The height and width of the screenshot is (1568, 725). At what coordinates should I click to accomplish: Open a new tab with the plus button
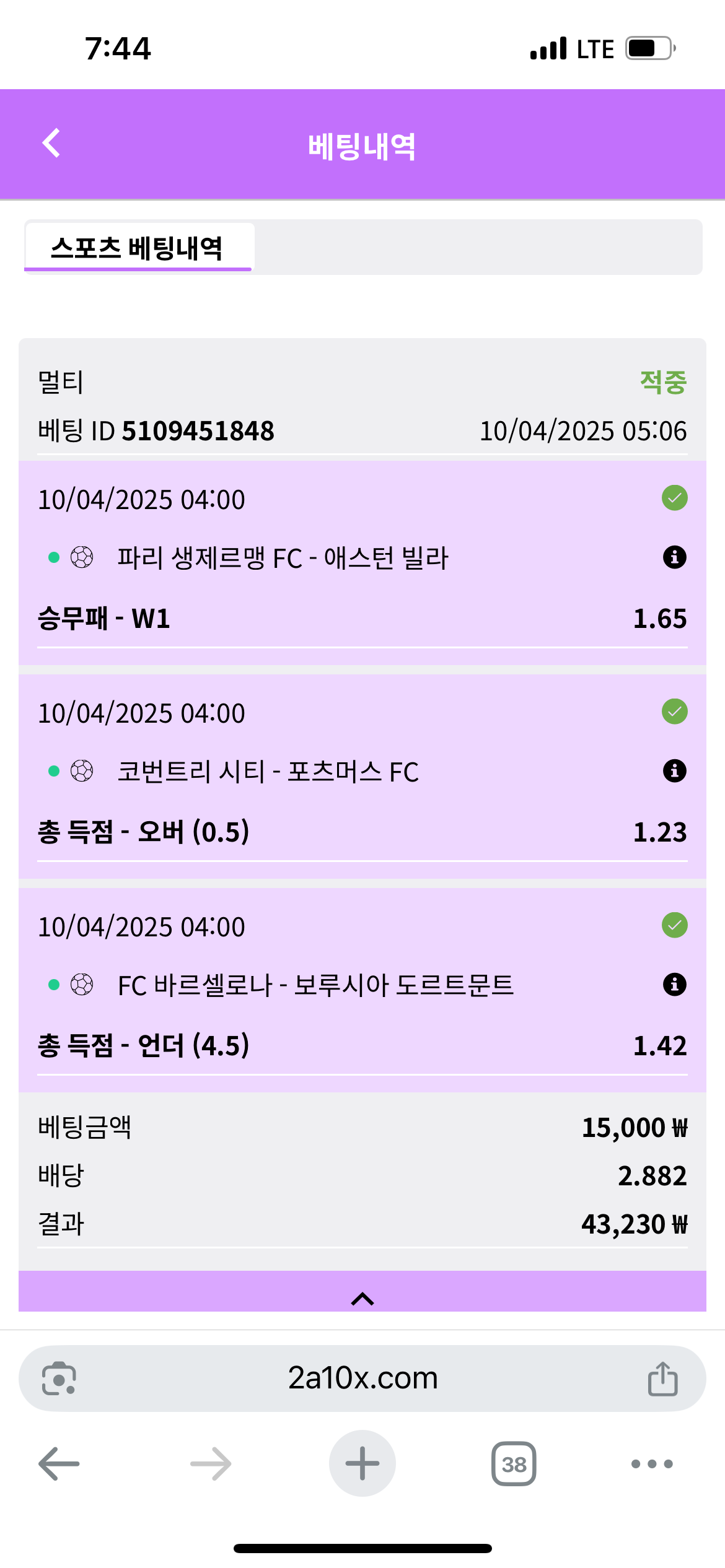[x=362, y=1464]
